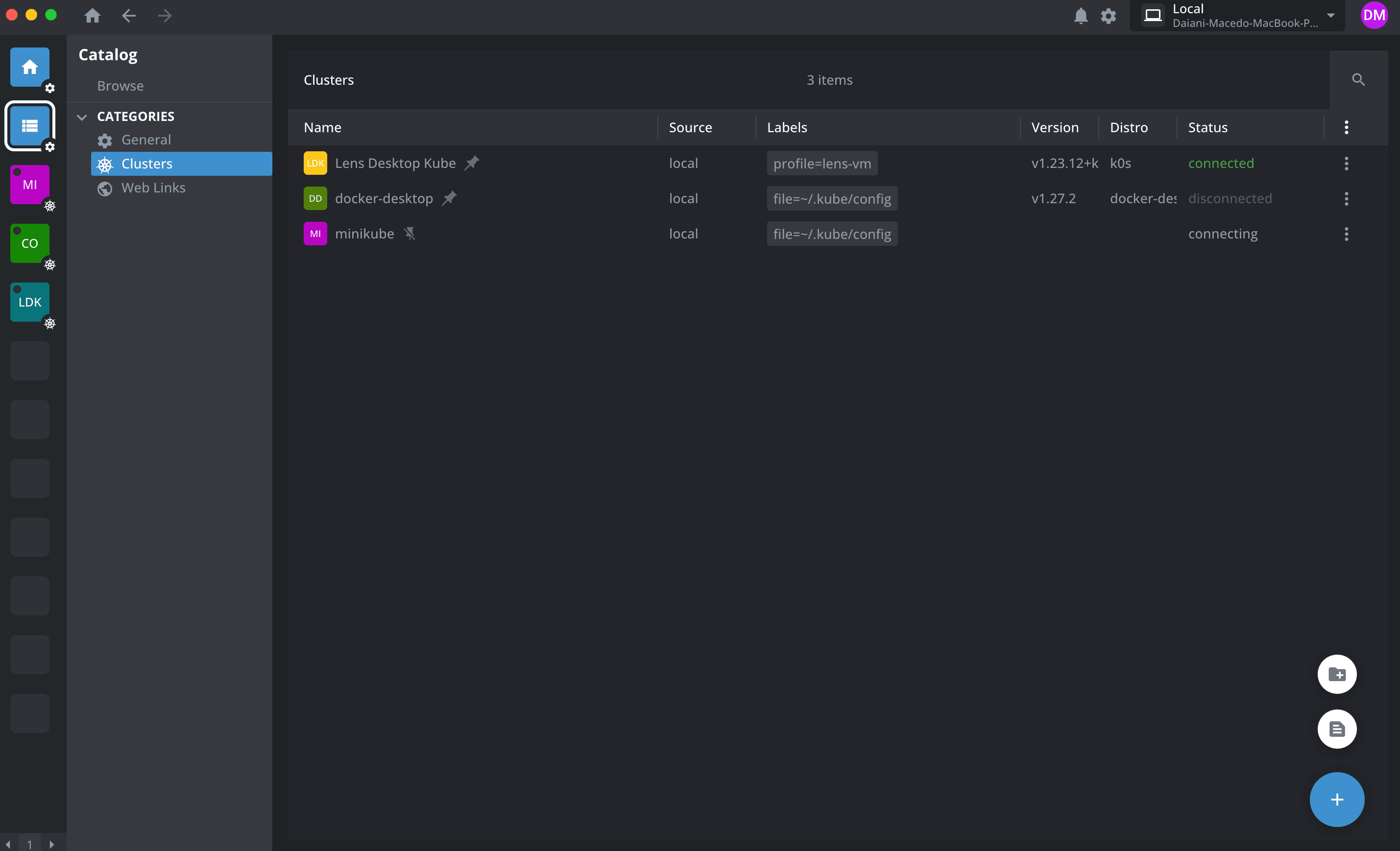Open the Local workspace dropdown
This screenshot has height=851, width=1400.
click(x=1330, y=16)
